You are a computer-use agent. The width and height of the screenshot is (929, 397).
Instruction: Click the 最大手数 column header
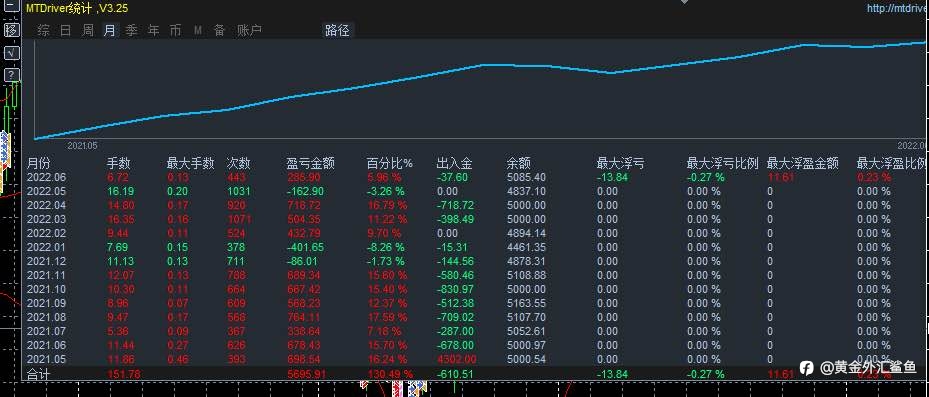pyautogui.click(x=190, y=163)
